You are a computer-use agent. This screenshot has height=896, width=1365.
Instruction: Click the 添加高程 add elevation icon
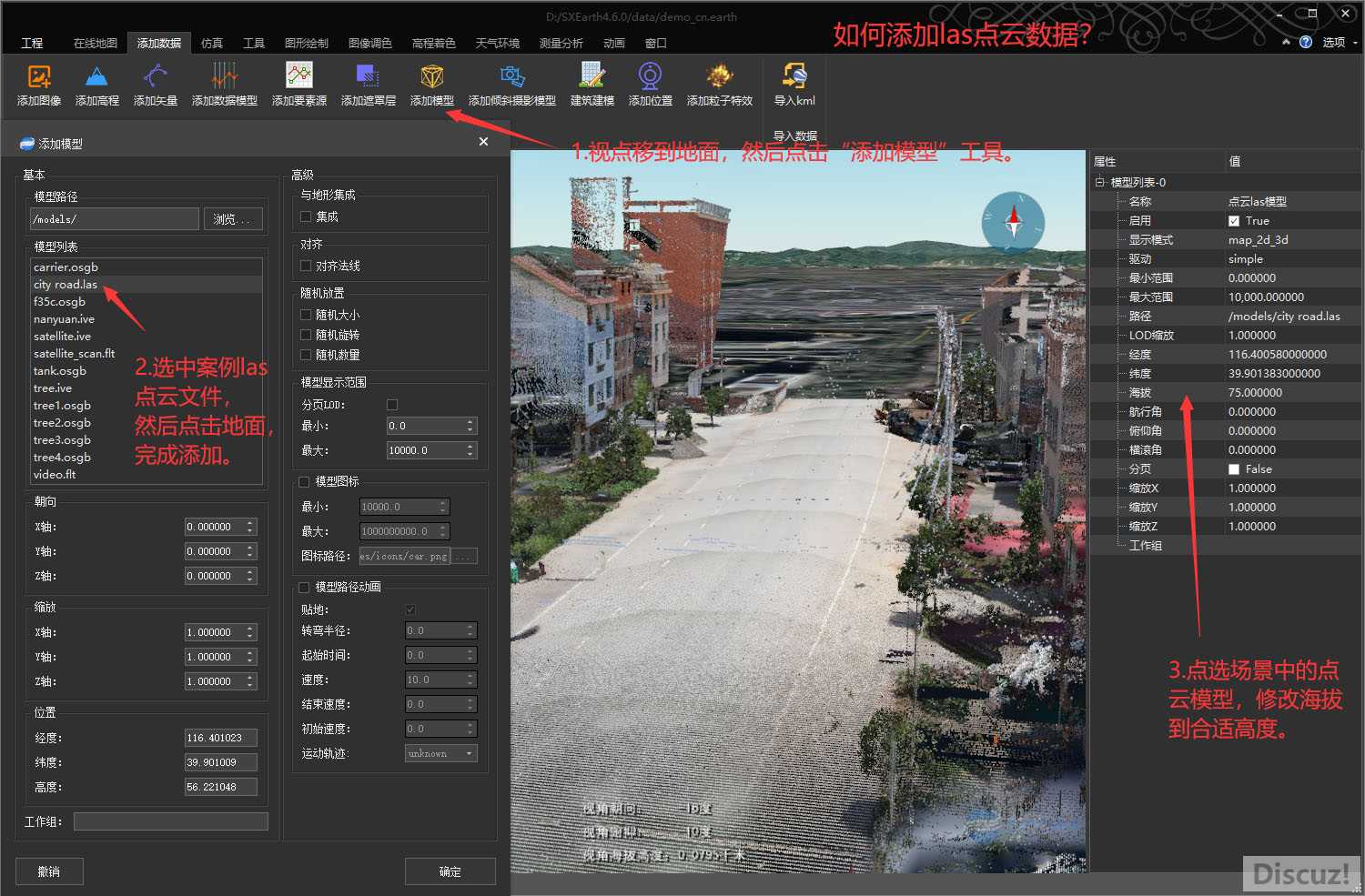point(96,76)
